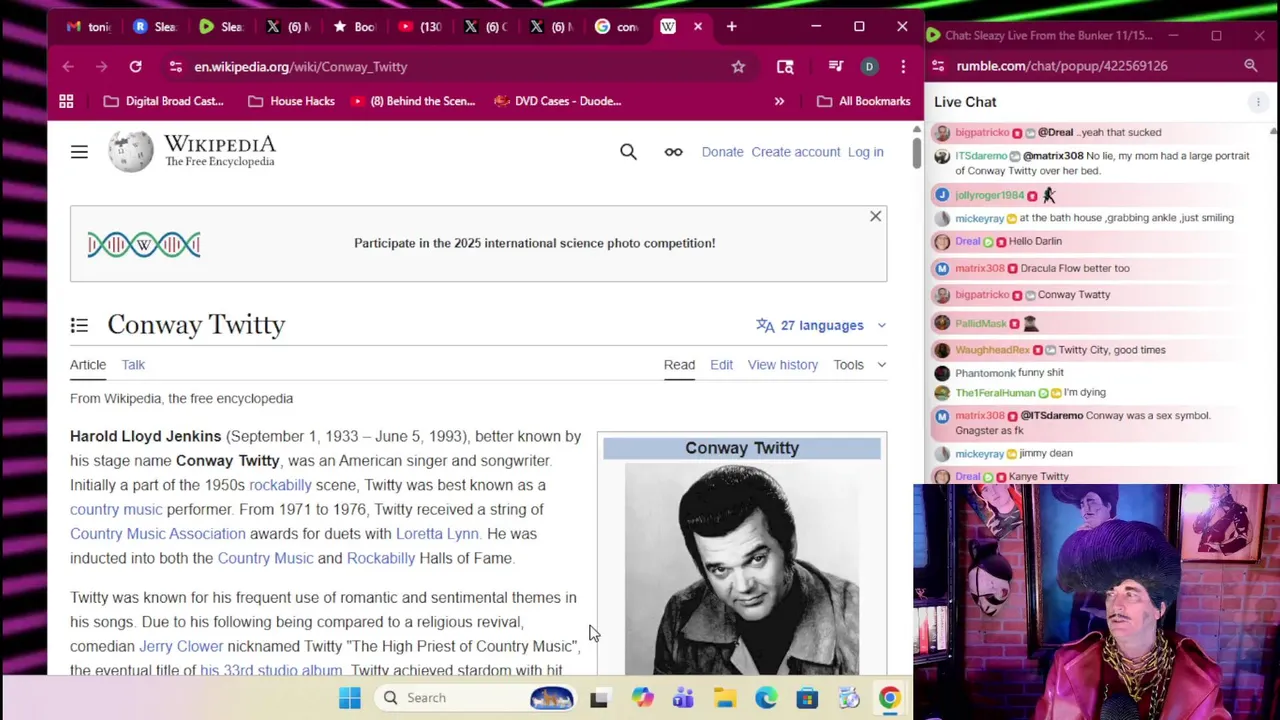Open the Edit tab

click(721, 365)
